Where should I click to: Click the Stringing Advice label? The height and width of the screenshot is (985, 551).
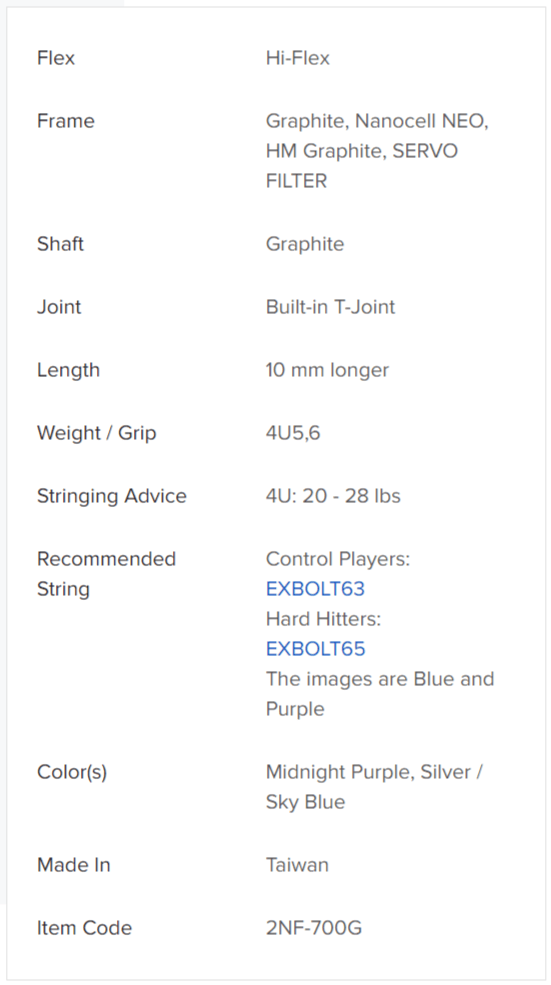(x=112, y=496)
